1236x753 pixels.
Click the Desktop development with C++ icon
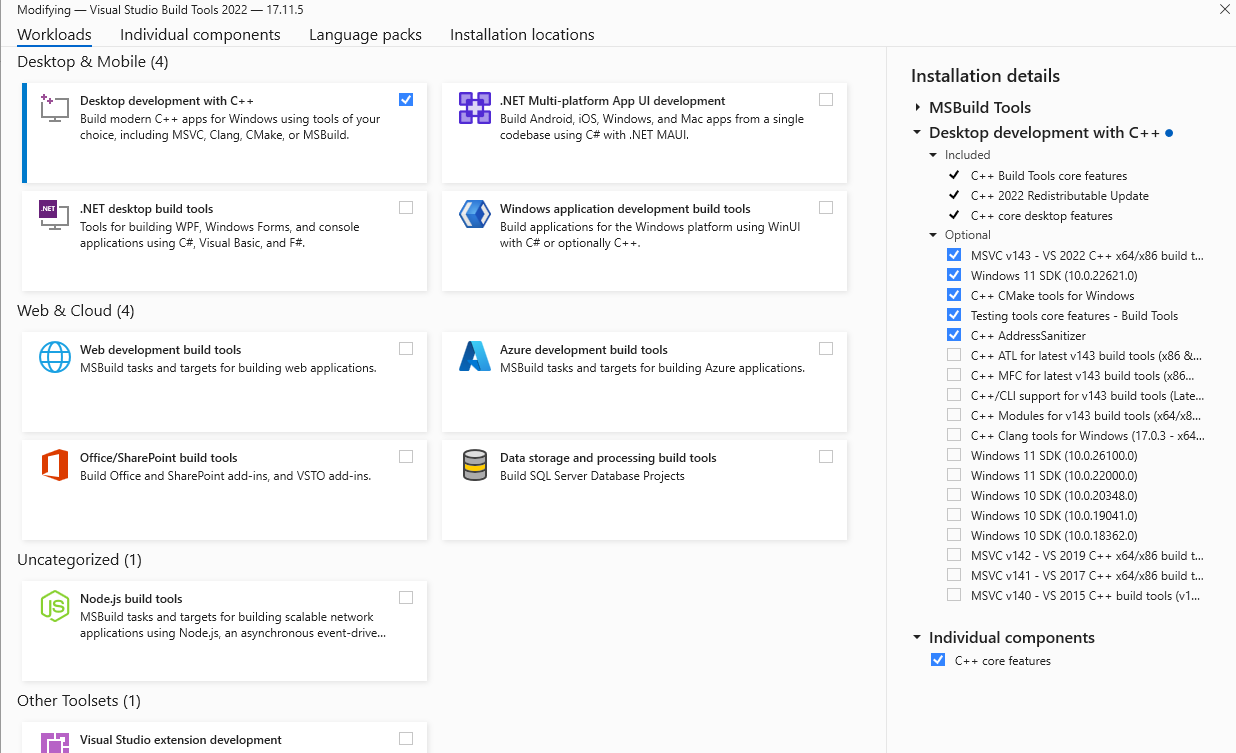pos(54,107)
